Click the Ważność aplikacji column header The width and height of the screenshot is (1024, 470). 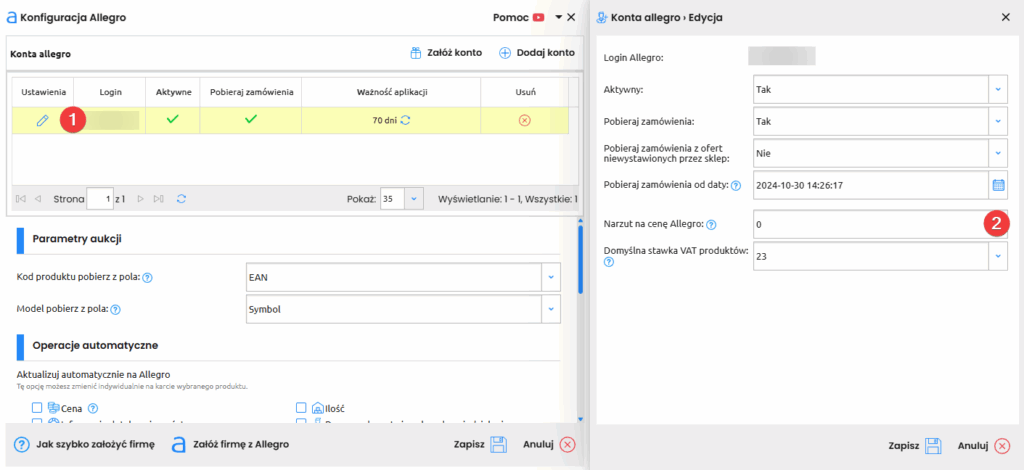click(x=391, y=92)
